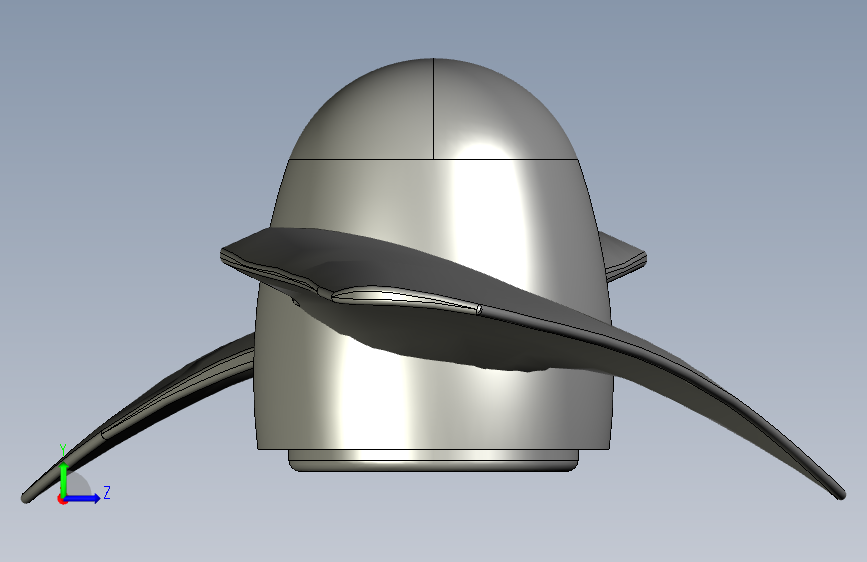This screenshot has width=867, height=562.
Task: Click the blue Z axis arrow of triad
Action: [x=83, y=498]
